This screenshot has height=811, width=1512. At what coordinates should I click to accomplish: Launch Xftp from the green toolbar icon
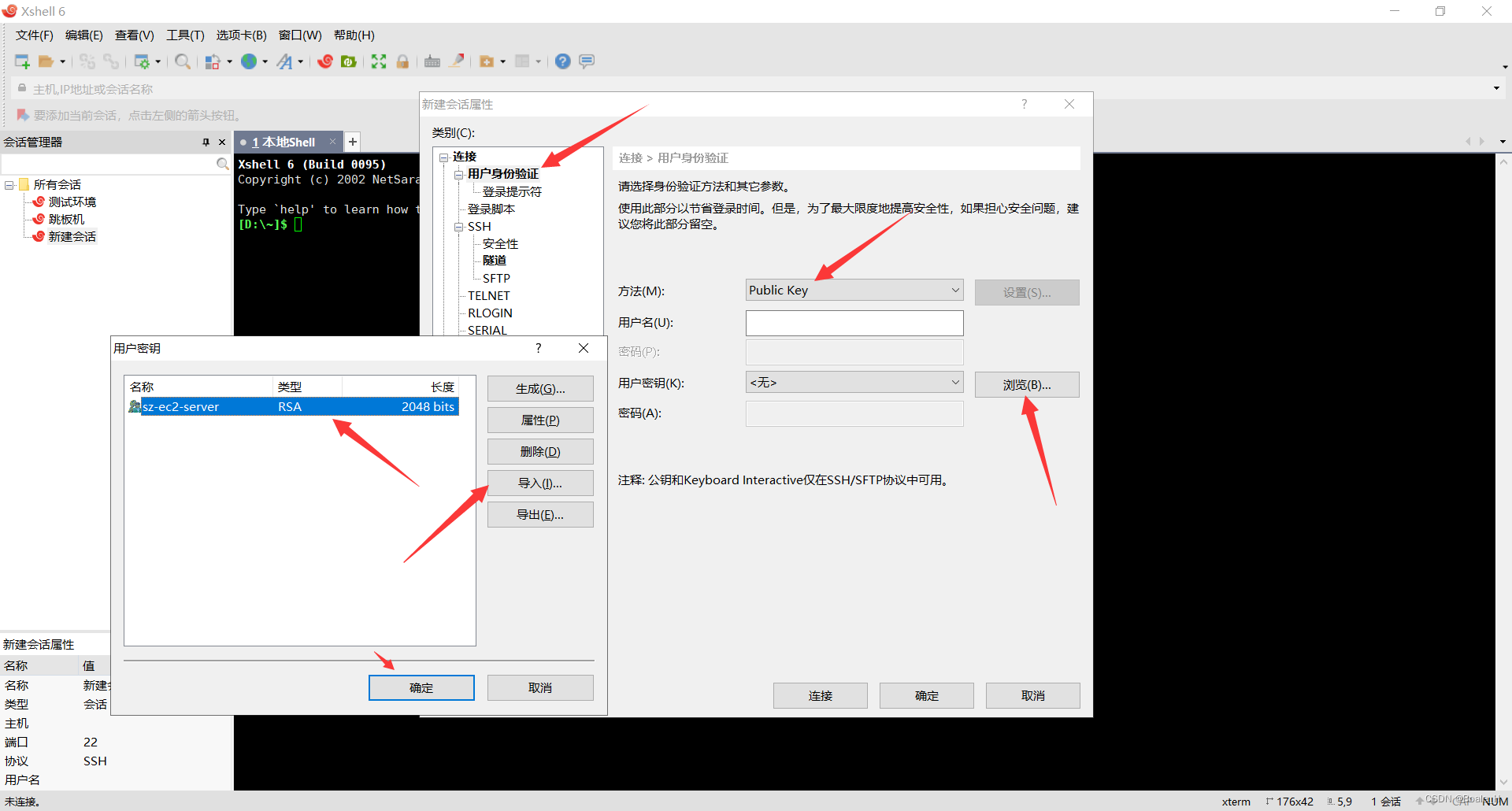[349, 61]
